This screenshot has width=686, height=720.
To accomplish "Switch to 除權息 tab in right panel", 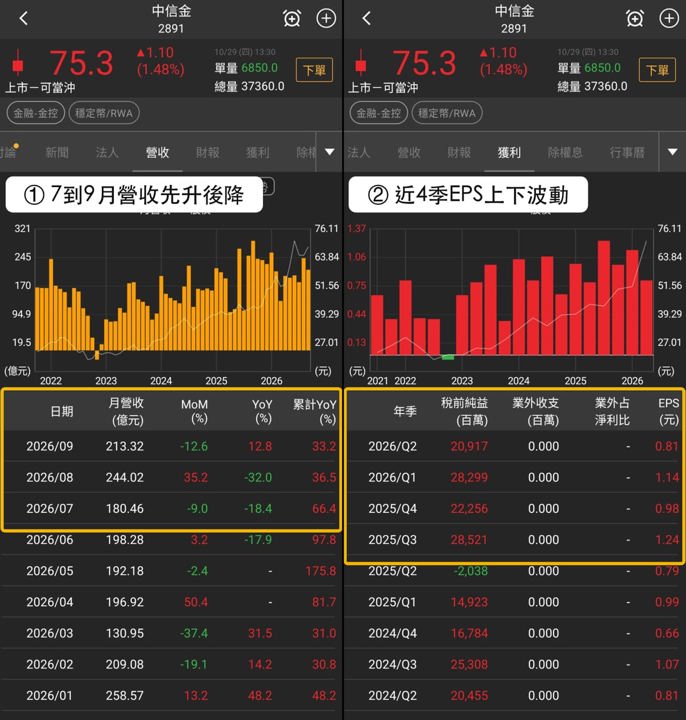I will click(565, 152).
